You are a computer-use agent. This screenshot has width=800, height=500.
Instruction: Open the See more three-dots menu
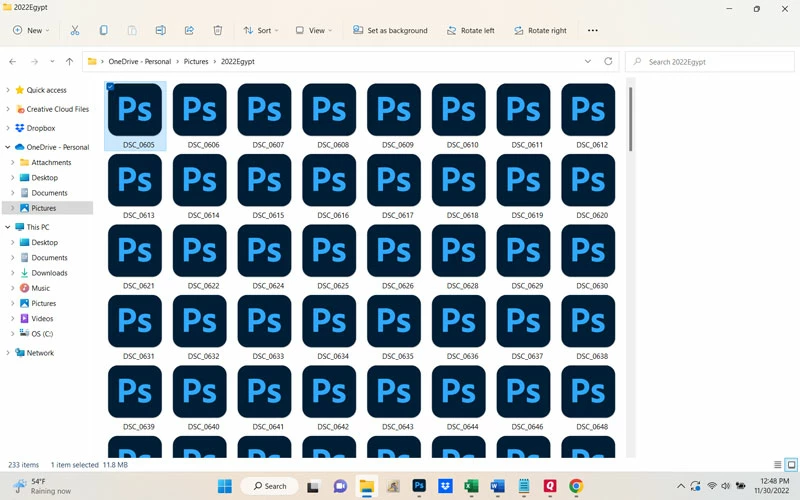click(592, 31)
